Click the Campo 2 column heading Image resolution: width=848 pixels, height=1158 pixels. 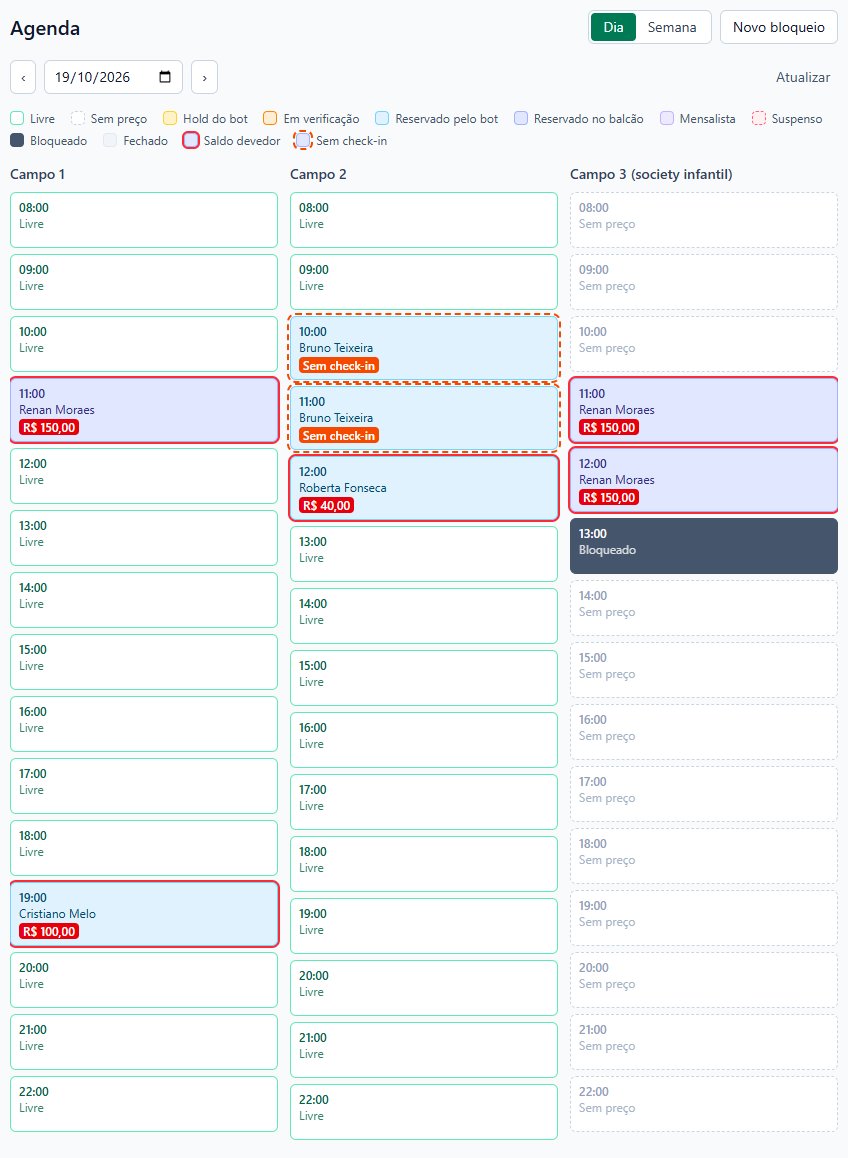tap(318, 174)
